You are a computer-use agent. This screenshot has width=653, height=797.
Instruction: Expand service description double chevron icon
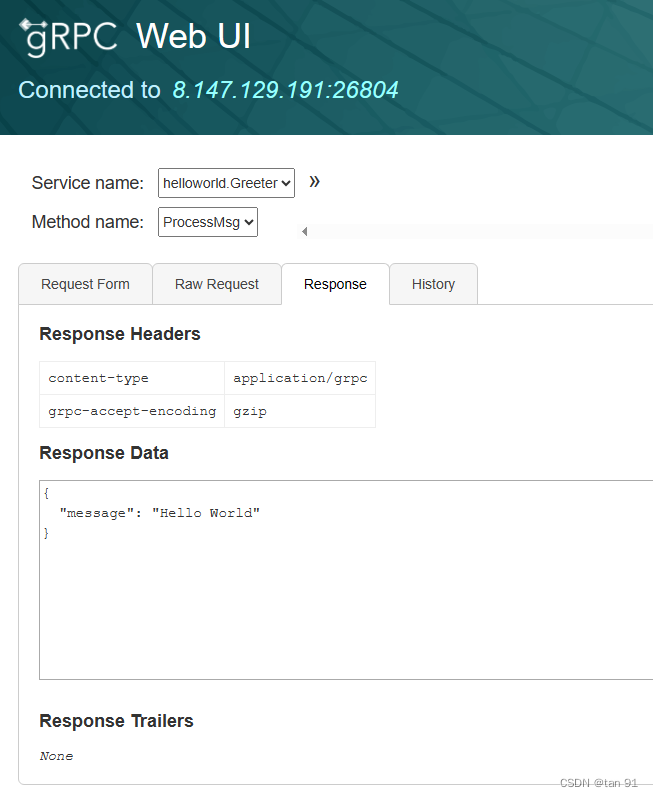tap(315, 181)
